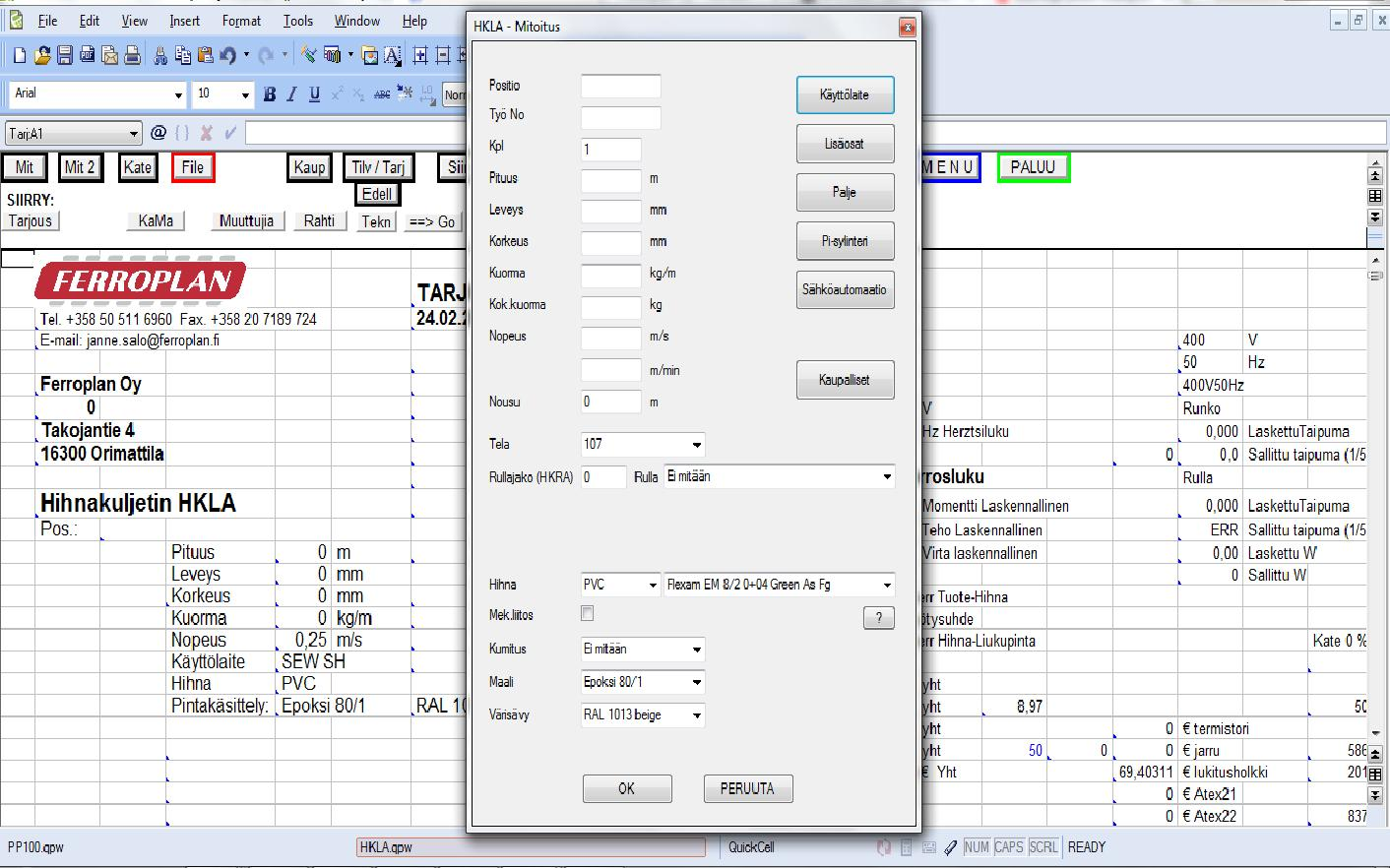1390x868 pixels.
Task: Click the Kaupalliset button
Action: (845, 380)
